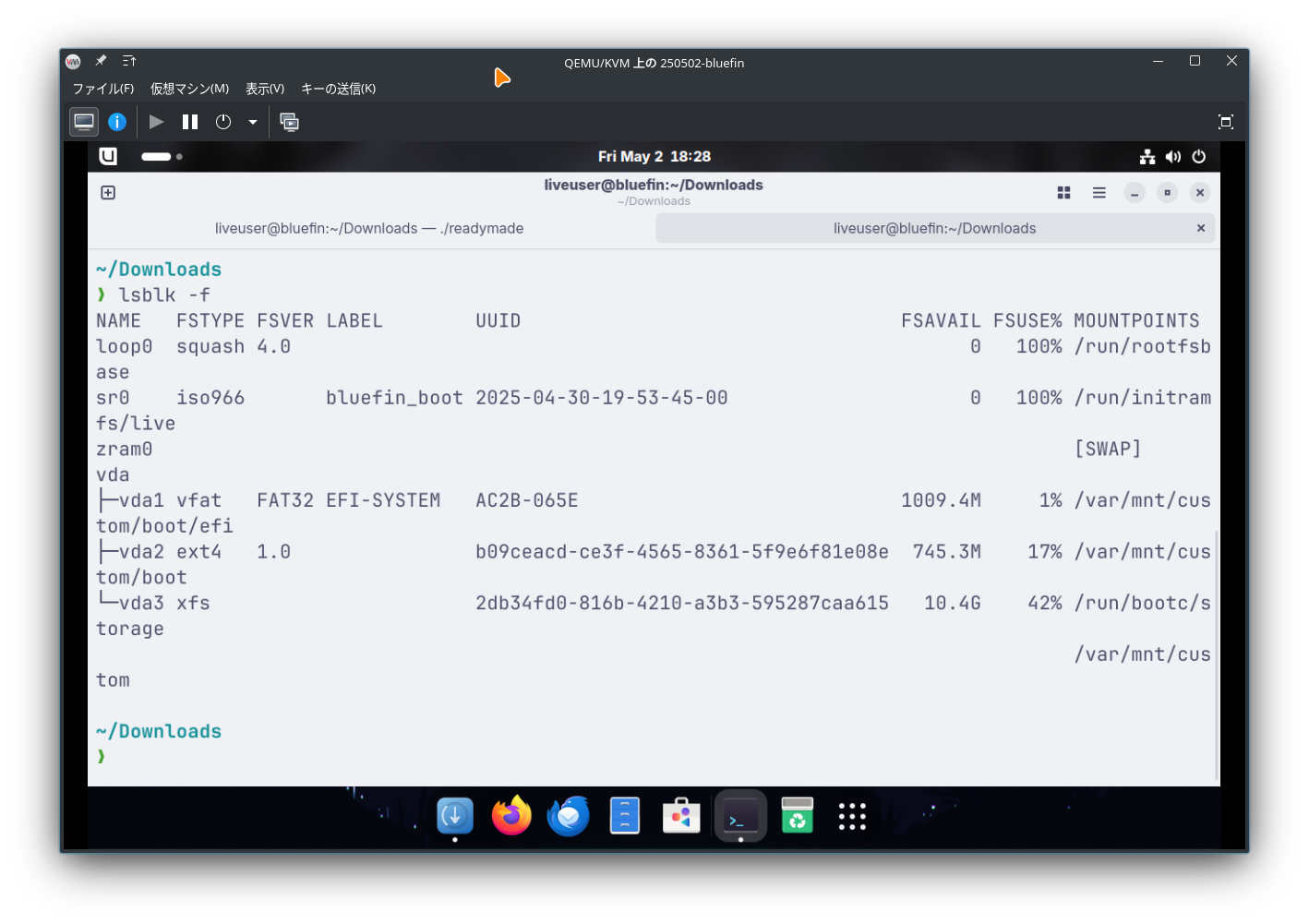Click the 'zram0' device name
This screenshot has height=924, width=1309.
pos(125,450)
